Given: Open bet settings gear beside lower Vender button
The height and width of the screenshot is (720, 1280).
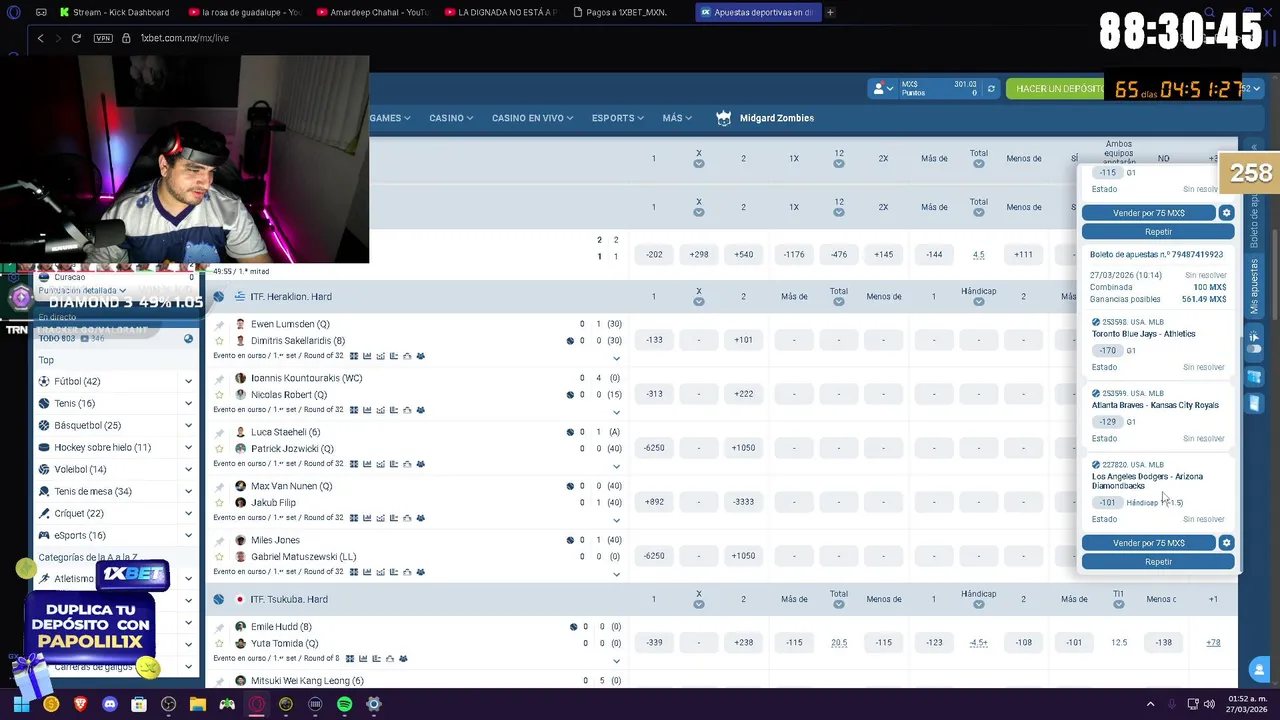Looking at the screenshot, I should (1226, 543).
